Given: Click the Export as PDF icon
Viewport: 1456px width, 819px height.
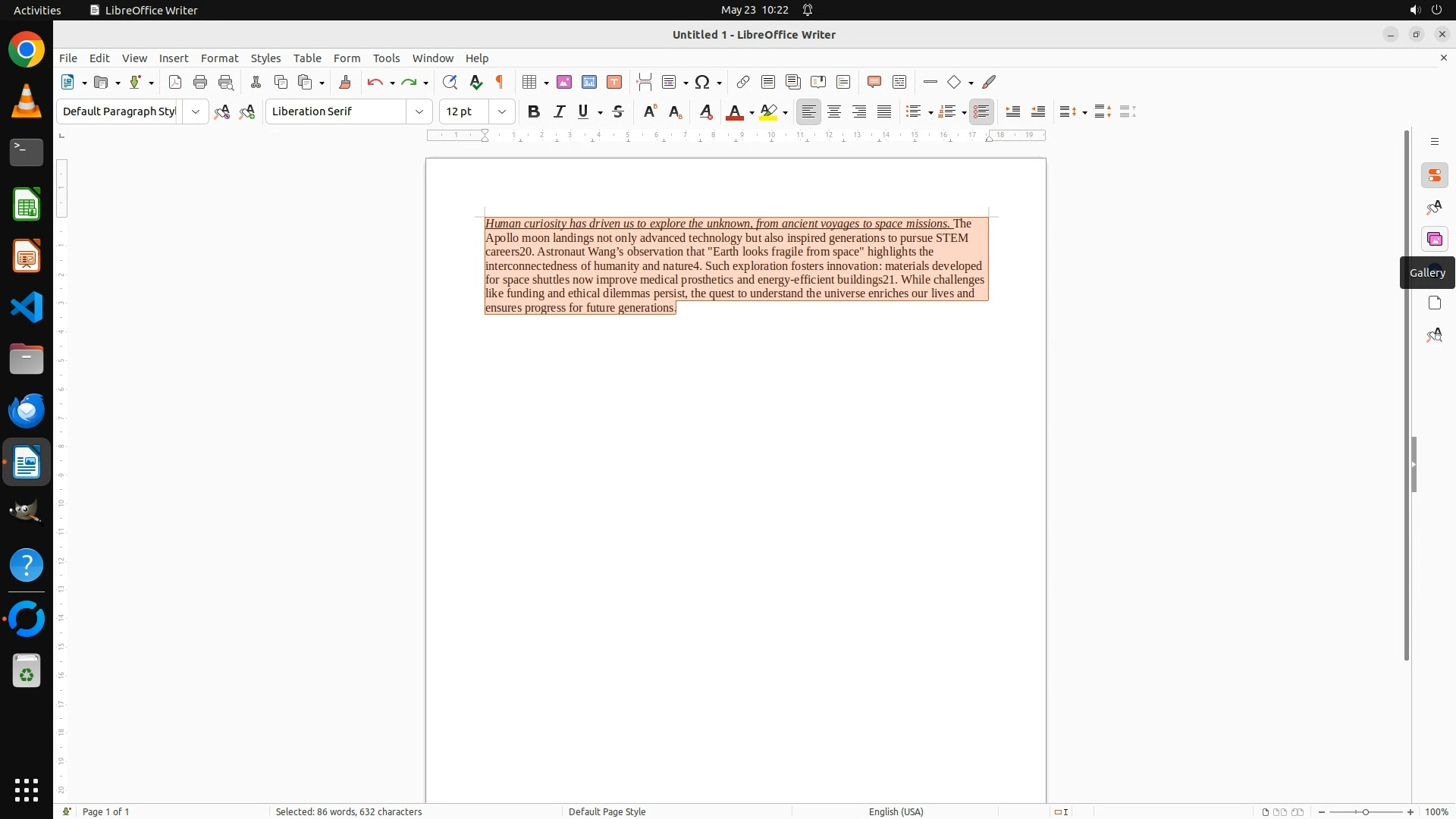Looking at the screenshot, I should tap(175, 82).
